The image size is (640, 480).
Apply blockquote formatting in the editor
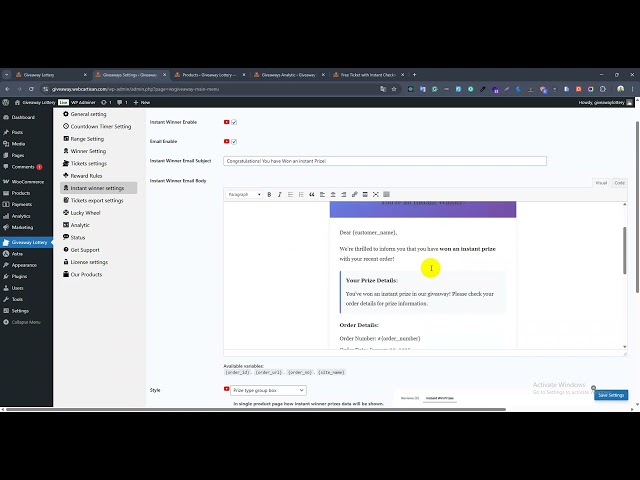click(x=311, y=195)
